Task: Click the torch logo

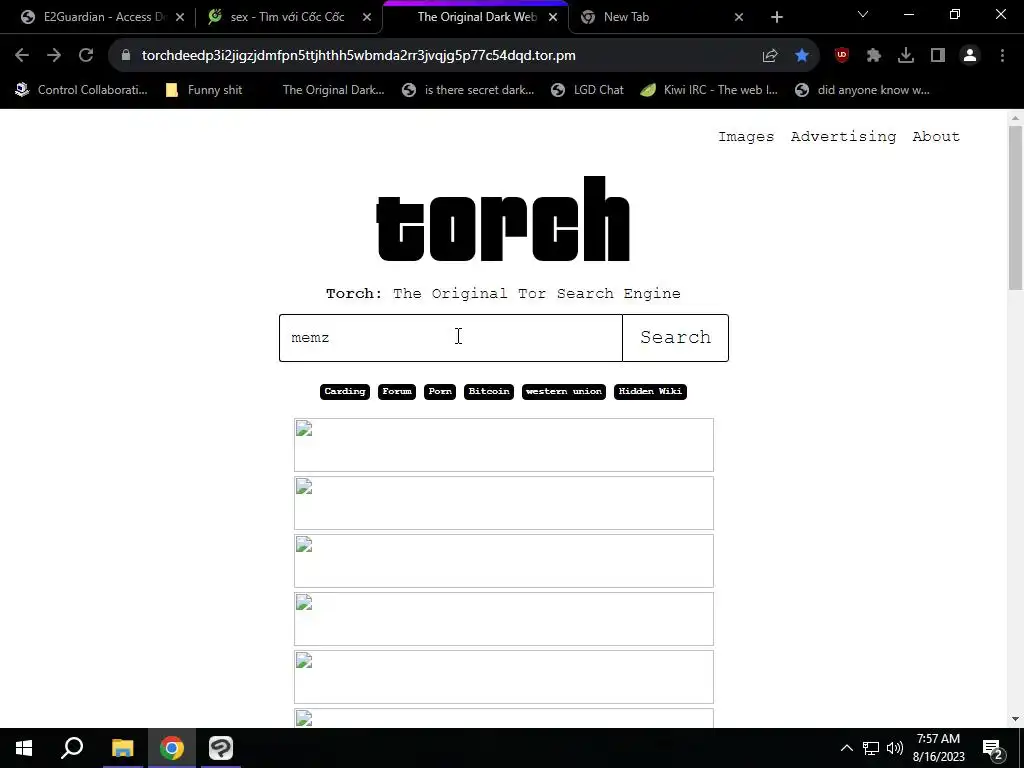Action: [x=503, y=219]
